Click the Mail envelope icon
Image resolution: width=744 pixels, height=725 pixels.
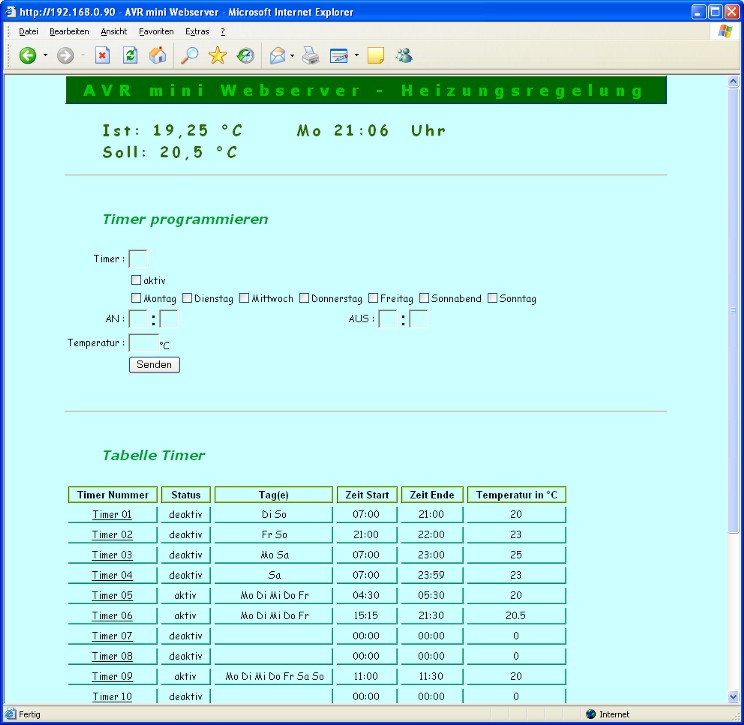tap(278, 56)
